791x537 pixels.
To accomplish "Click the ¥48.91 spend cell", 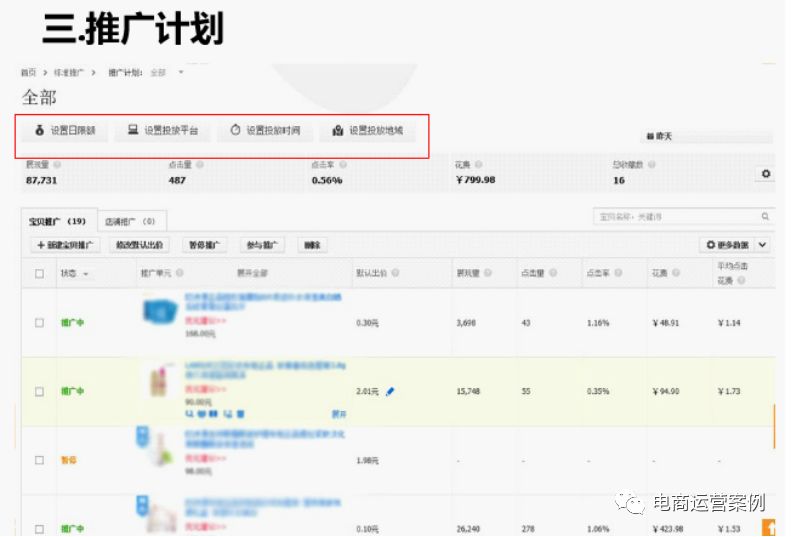I will [x=666, y=323].
